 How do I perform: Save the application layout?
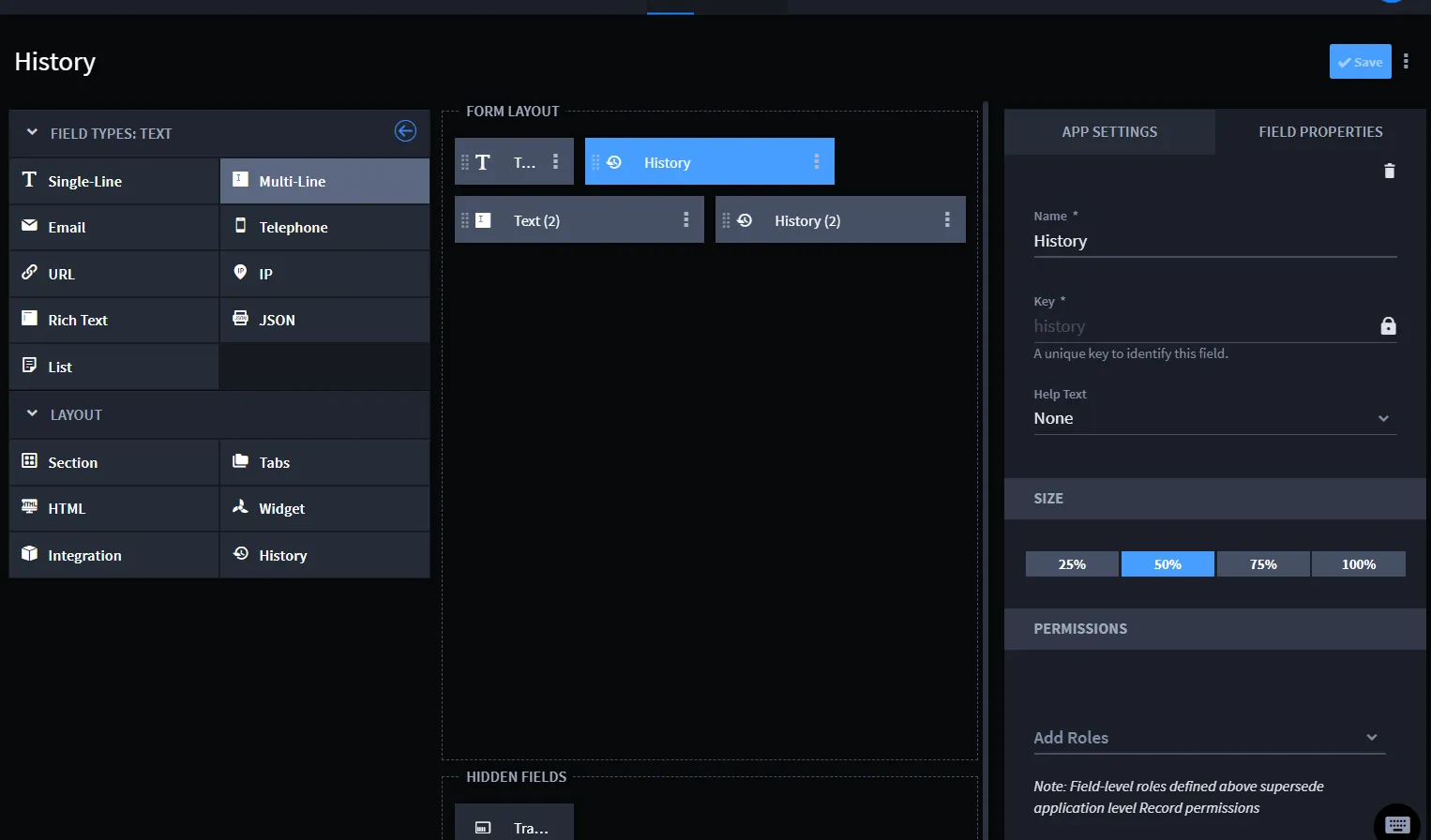pyautogui.click(x=1360, y=62)
